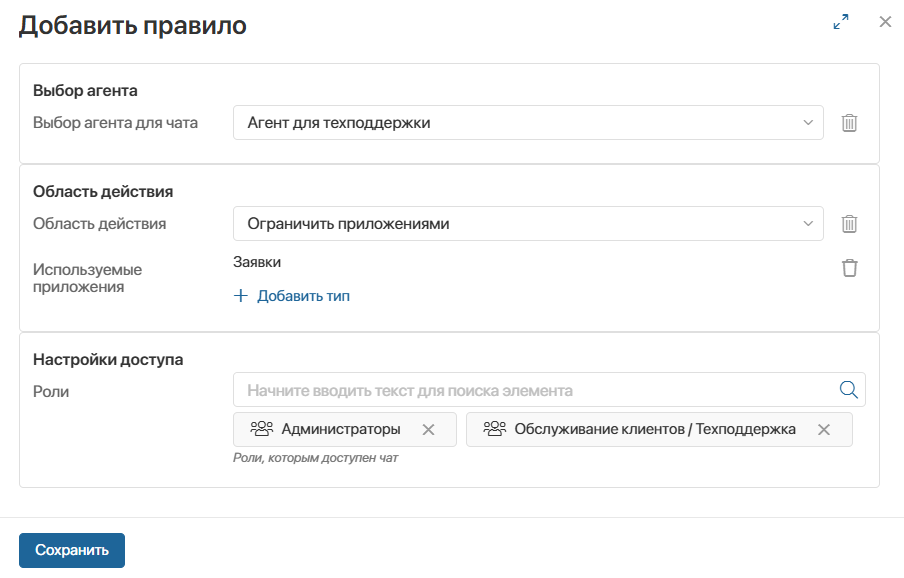Expand the dialog to full screen

840,22
